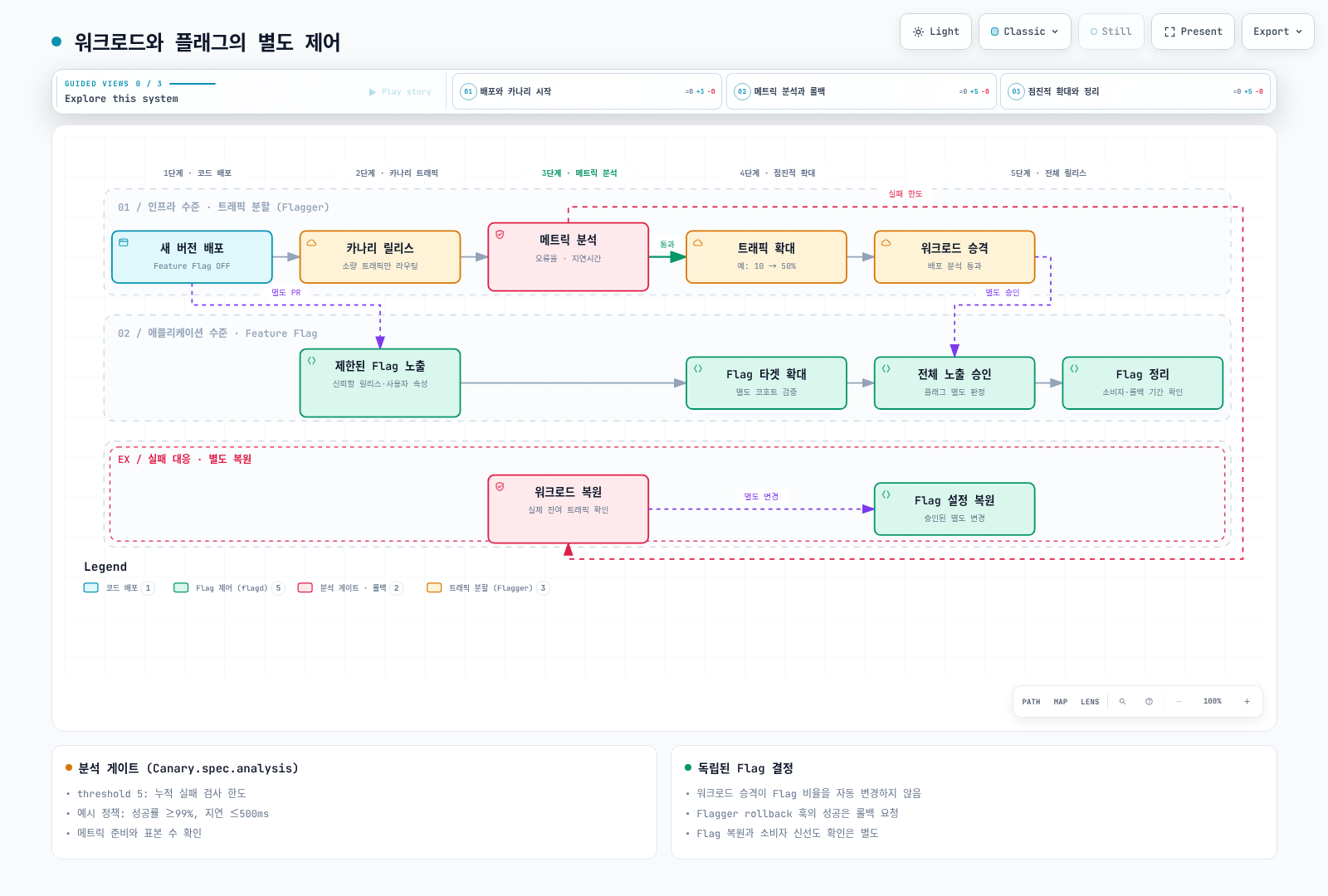Screen dimensions: 1328x896
Task: Click the code icon on 제한된 Flag 노출 node
Action: [x=311, y=361]
